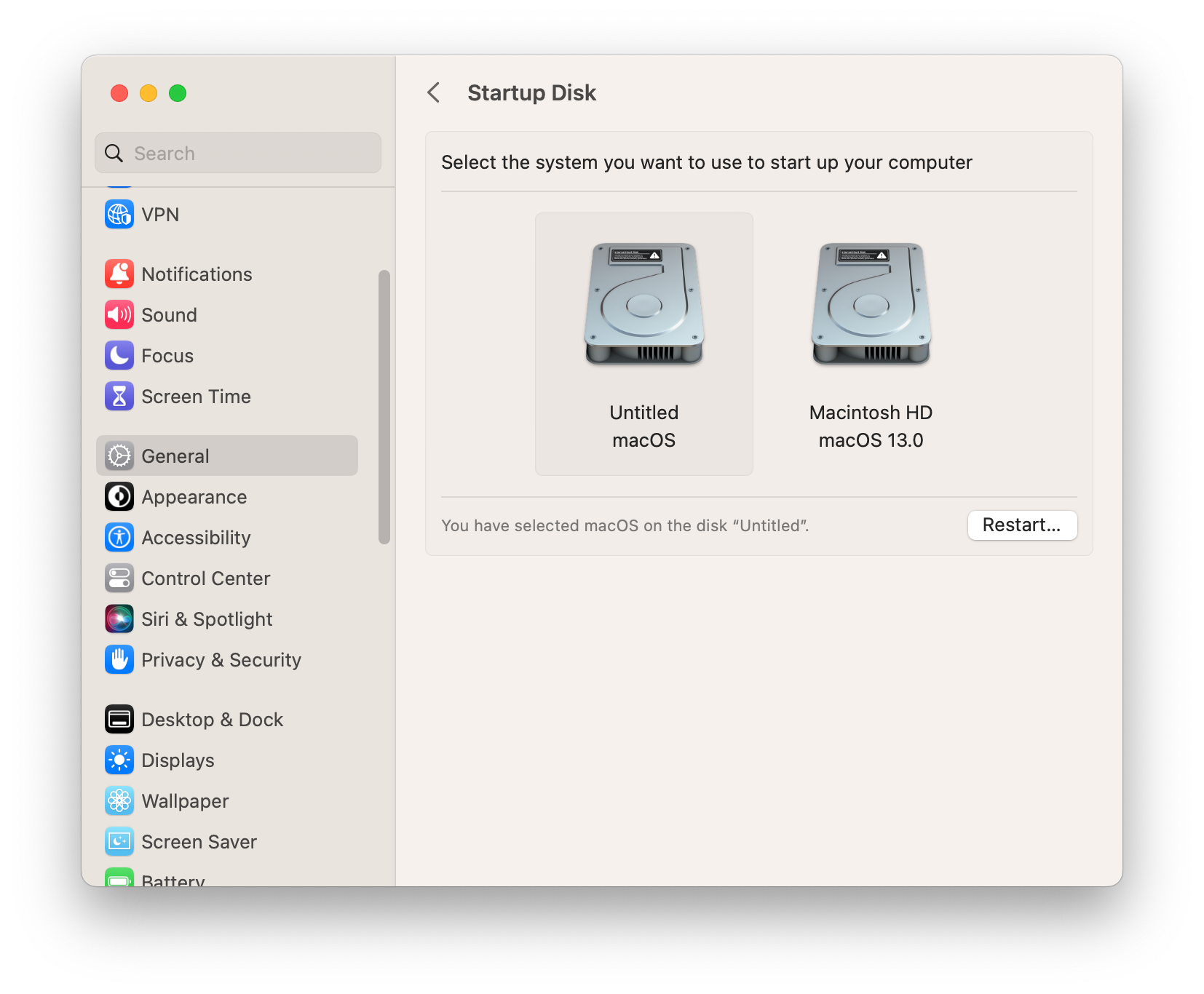
Task: Click the green full-screen window button
Action: point(178,93)
